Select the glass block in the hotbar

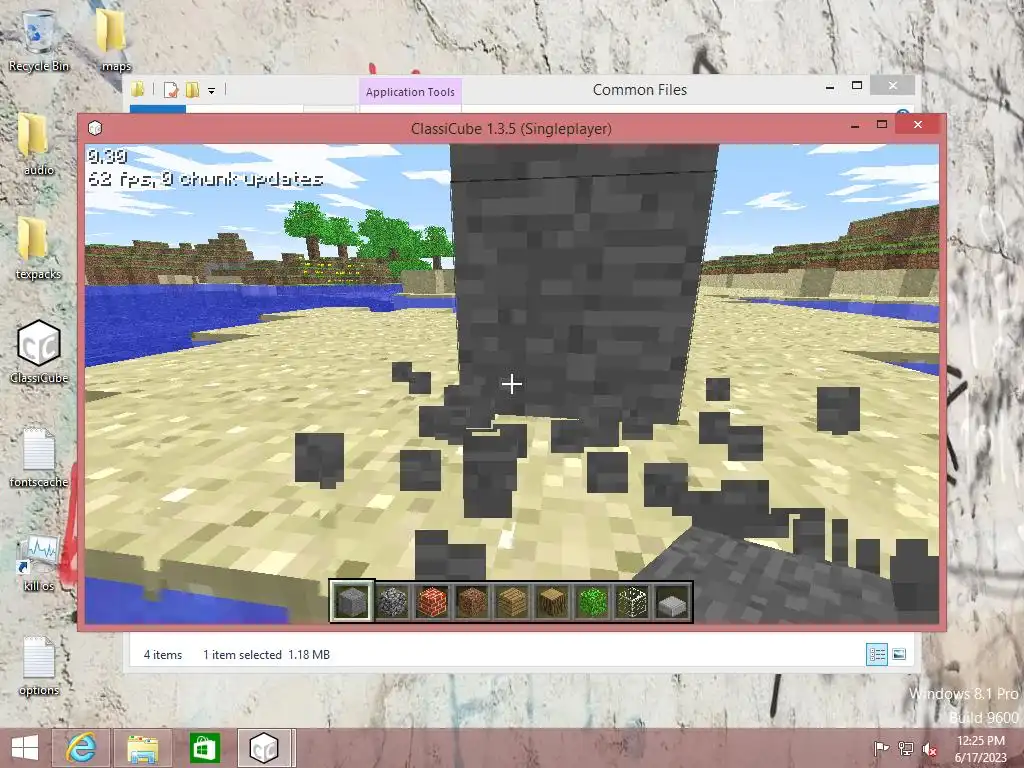[632, 601]
